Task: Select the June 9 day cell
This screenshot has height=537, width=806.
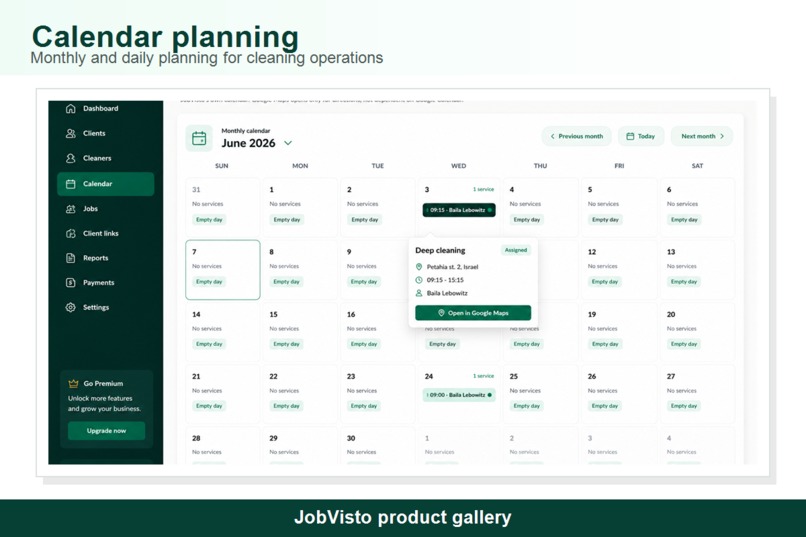Action: pos(377,270)
